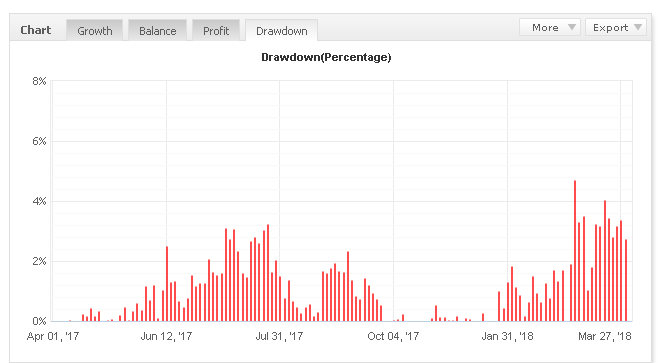This screenshot has height=363, width=658.
Task: Click the 0% y-axis label
Action: coord(39,321)
